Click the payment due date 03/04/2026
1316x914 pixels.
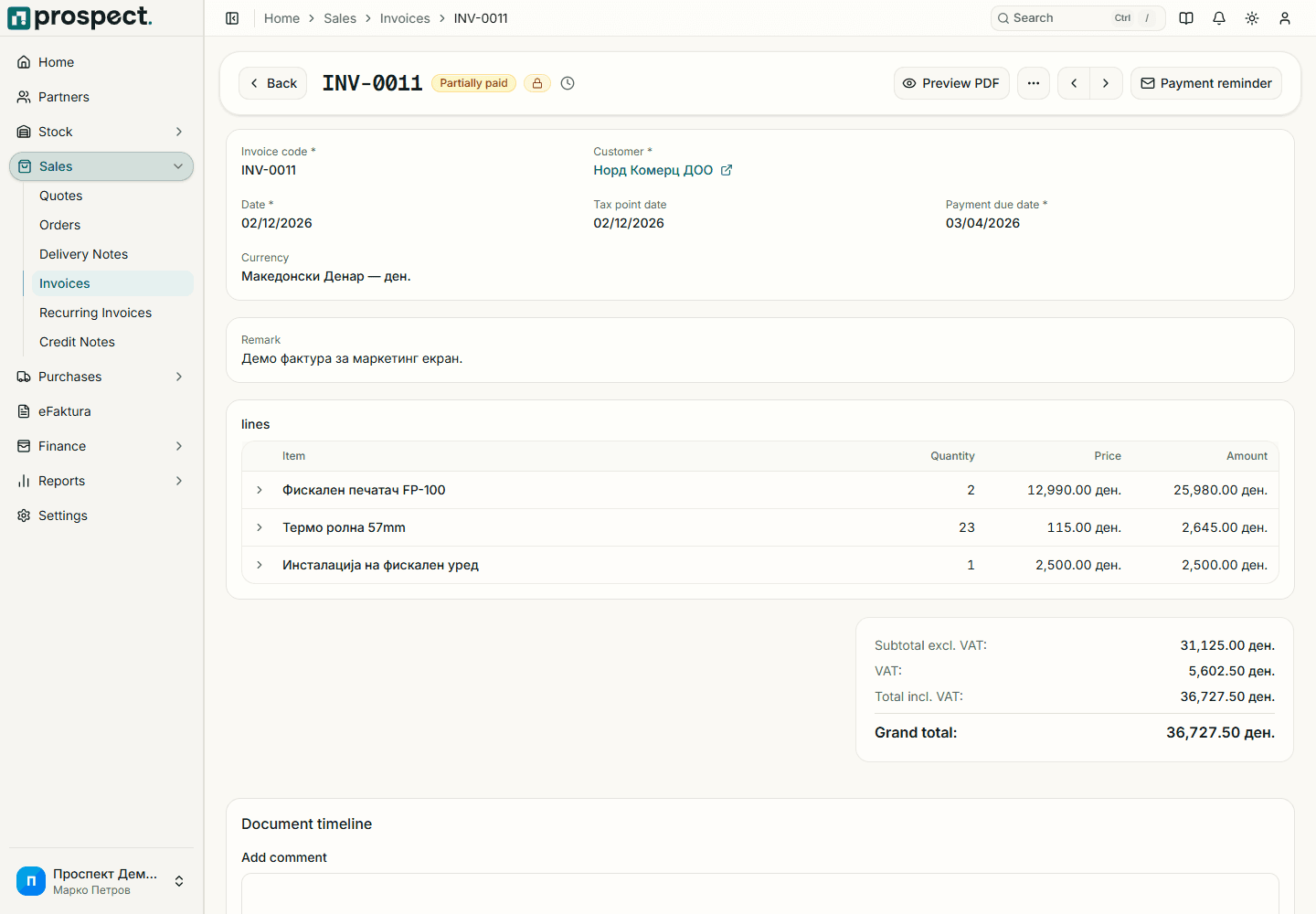click(982, 223)
